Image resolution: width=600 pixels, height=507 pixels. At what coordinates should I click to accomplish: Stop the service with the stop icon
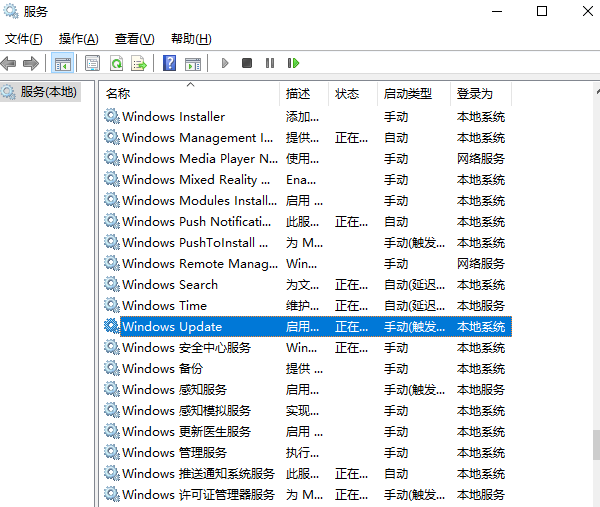click(x=247, y=63)
